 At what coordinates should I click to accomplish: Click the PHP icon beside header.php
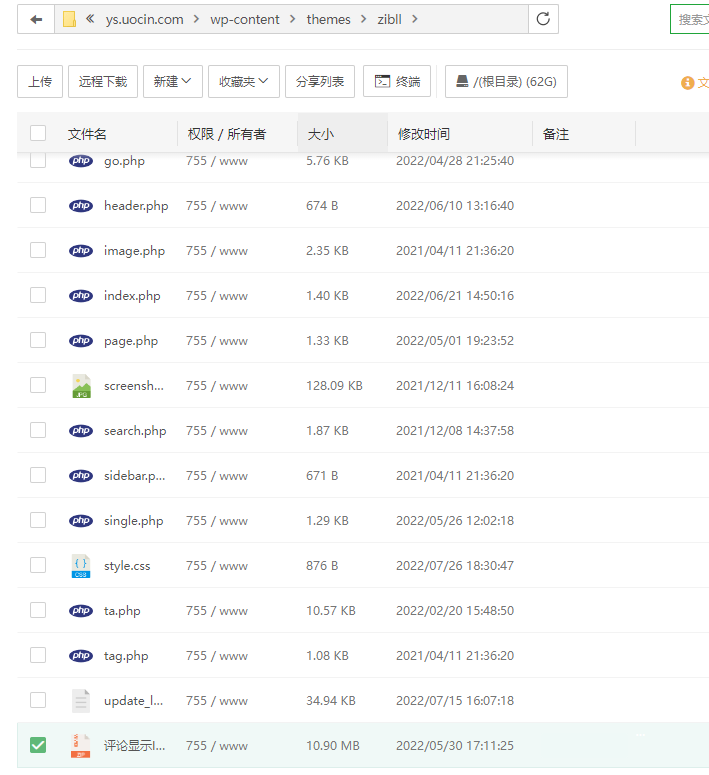pyautogui.click(x=81, y=206)
